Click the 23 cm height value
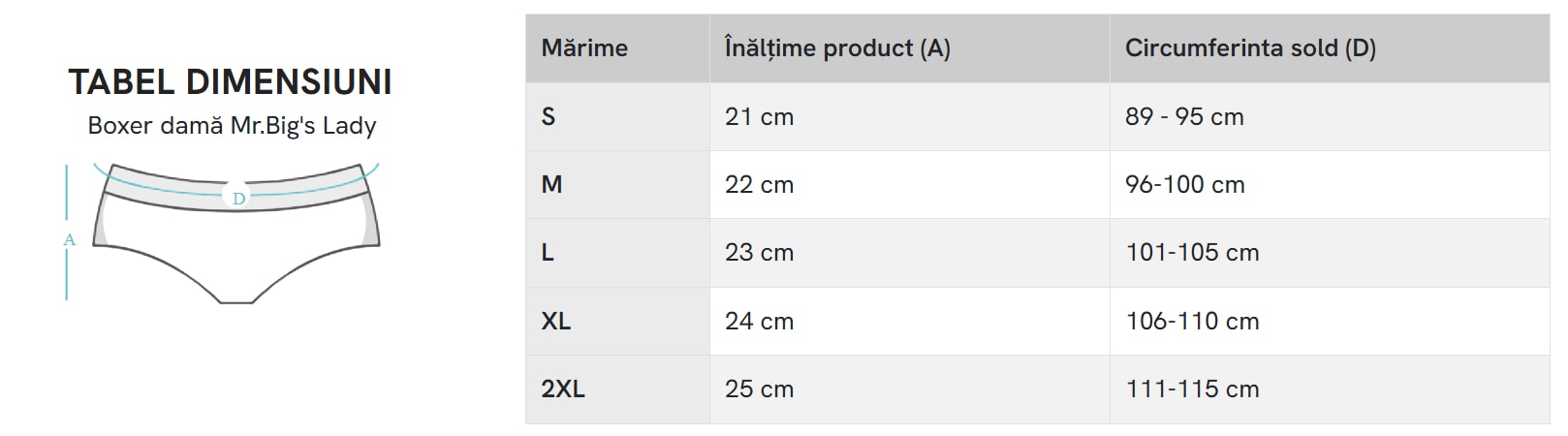The image size is (1568, 436). 759,253
